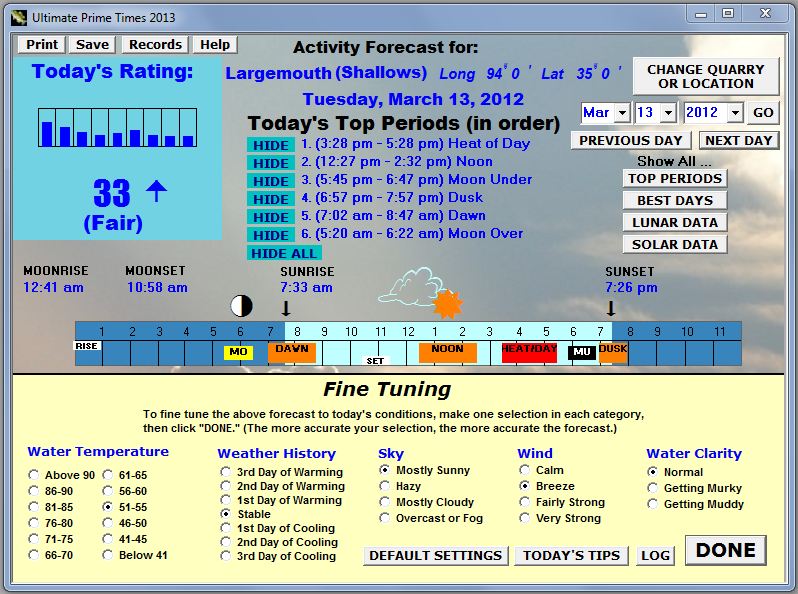Show LUNAR DATA
This screenshot has width=798, height=594.
675,222
